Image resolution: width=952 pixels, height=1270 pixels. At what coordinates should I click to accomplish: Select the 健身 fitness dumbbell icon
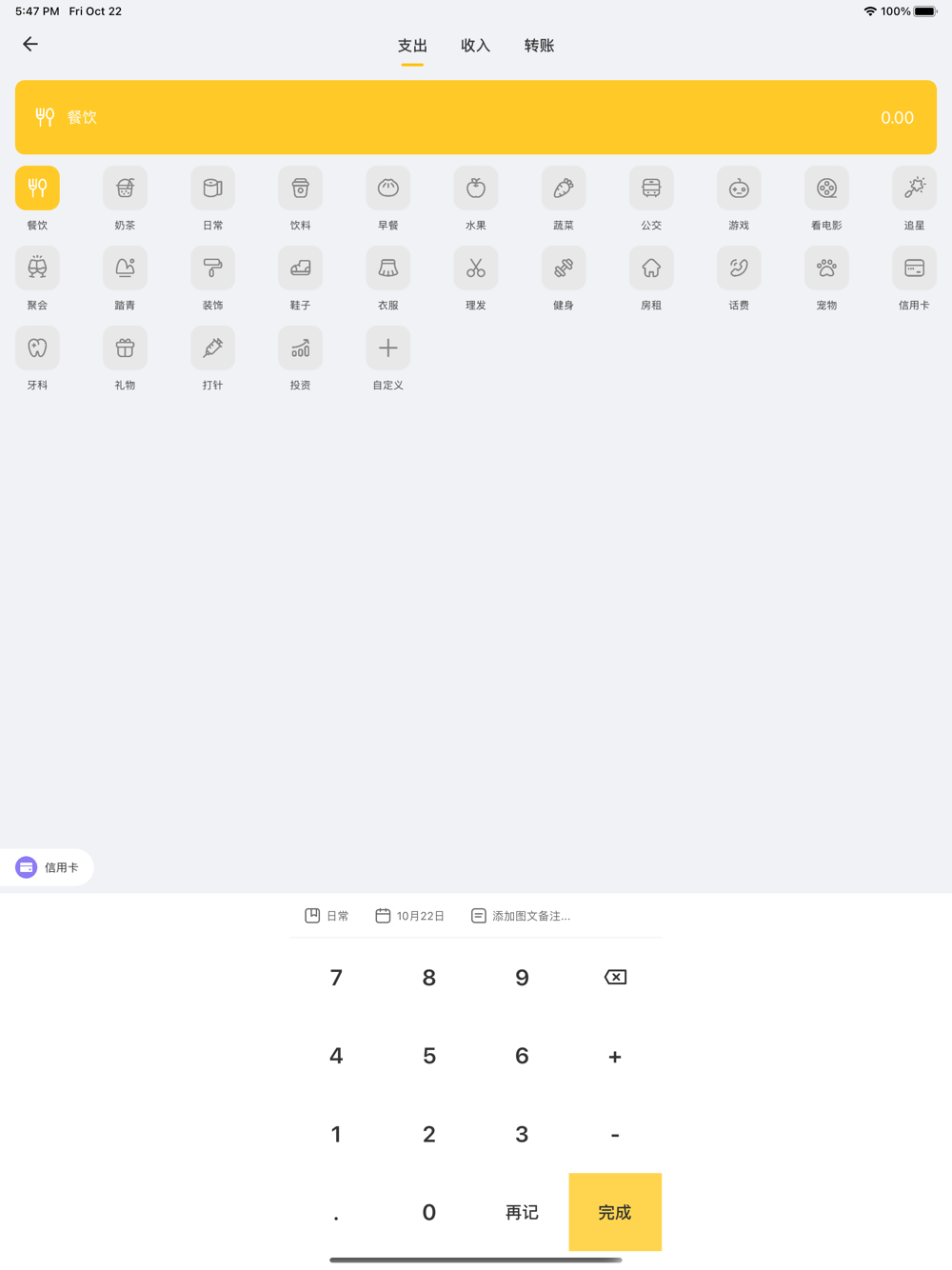pyautogui.click(x=564, y=268)
